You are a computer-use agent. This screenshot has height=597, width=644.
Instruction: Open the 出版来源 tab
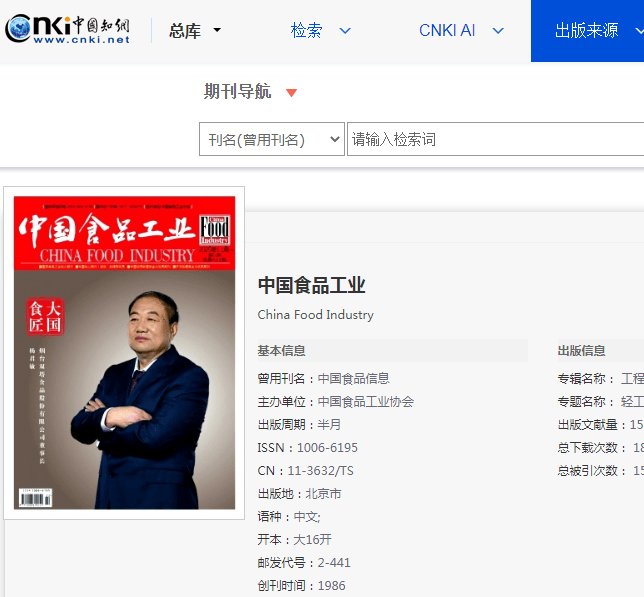click(587, 31)
